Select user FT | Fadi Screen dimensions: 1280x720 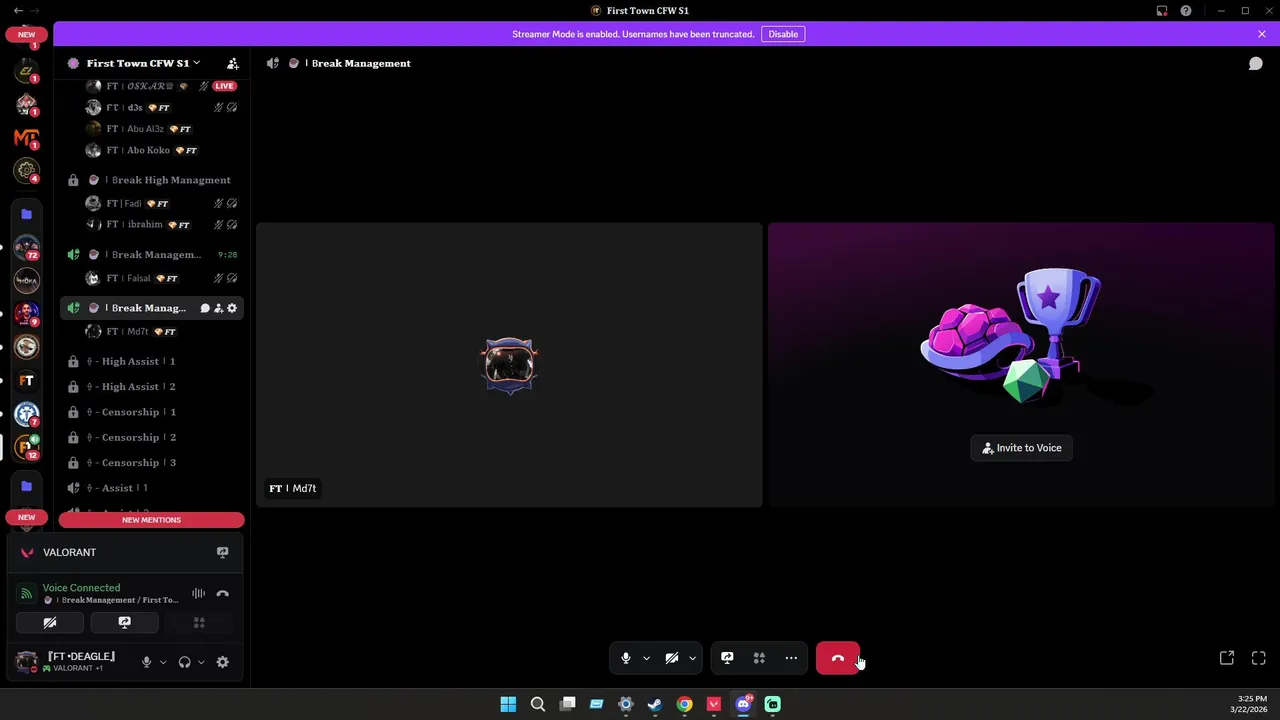pos(161,203)
